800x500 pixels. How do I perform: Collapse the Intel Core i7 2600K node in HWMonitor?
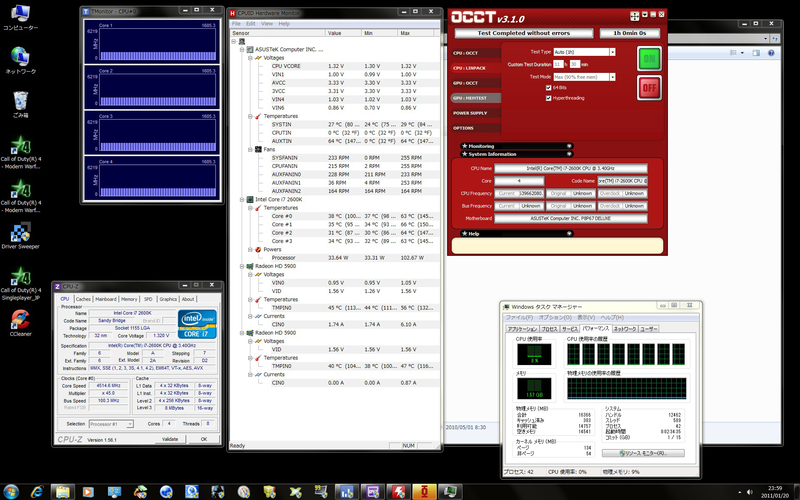click(242, 199)
